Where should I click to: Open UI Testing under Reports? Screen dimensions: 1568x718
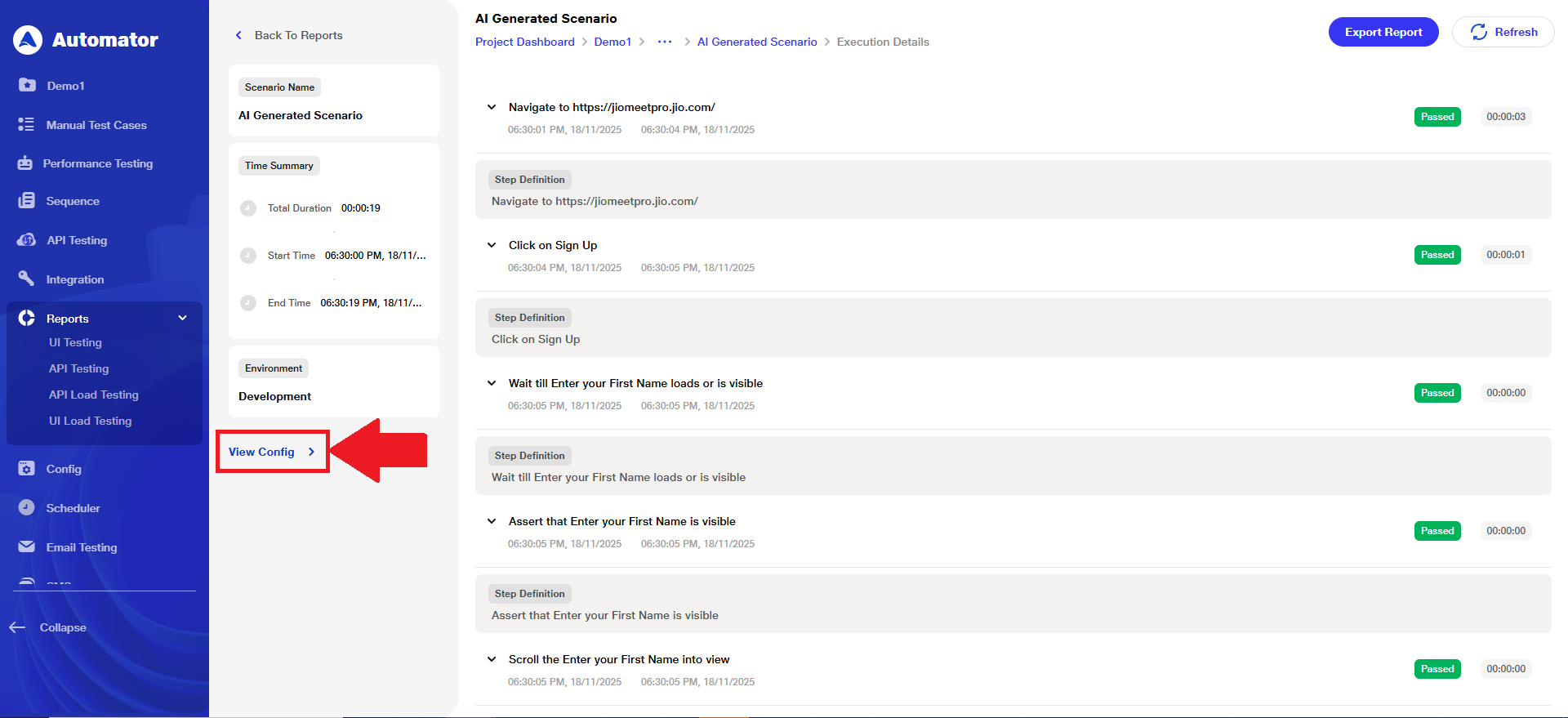(x=75, y=343)
